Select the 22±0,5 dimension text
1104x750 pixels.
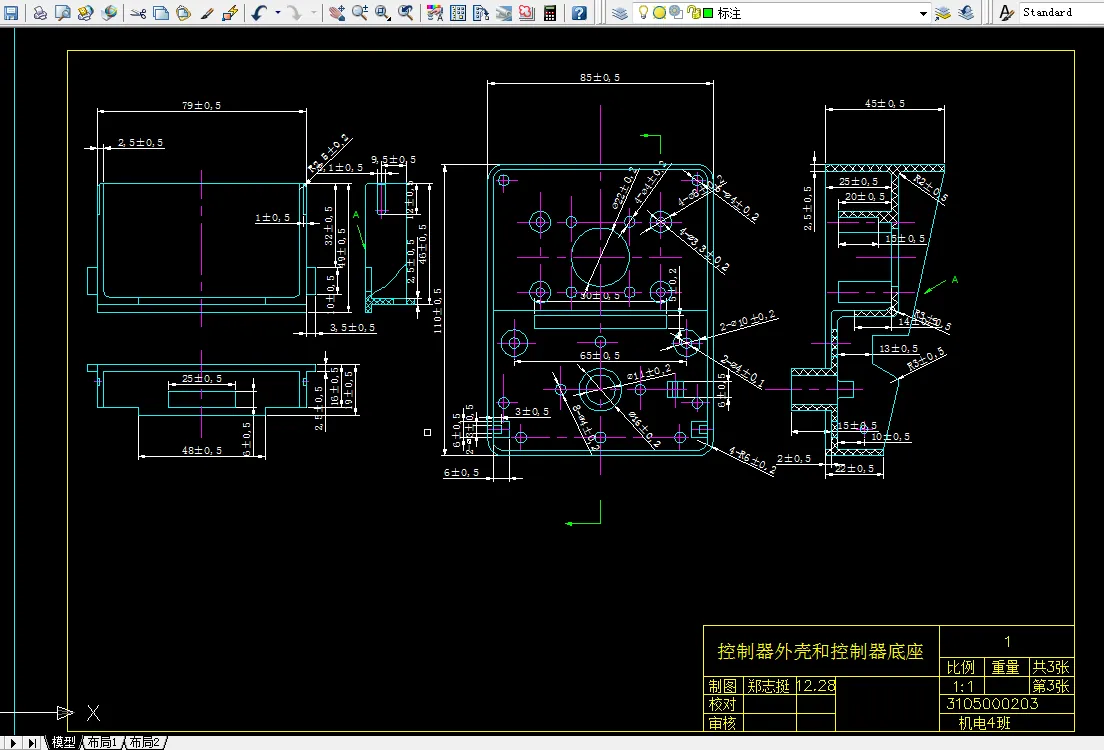coord(854,468)
